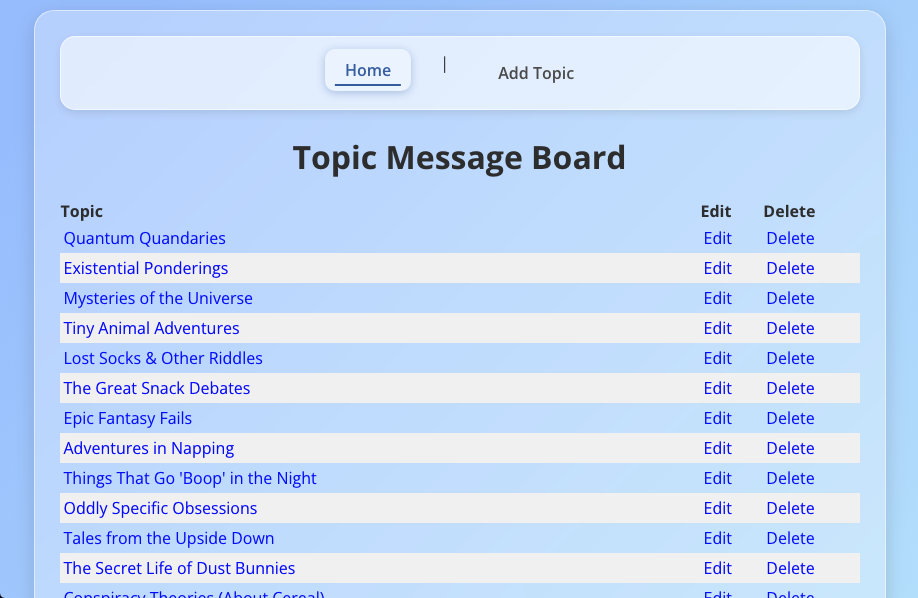Edit Lost Socks & Other Riddles topic
The image size is (918, 598).
click(718, 358)
